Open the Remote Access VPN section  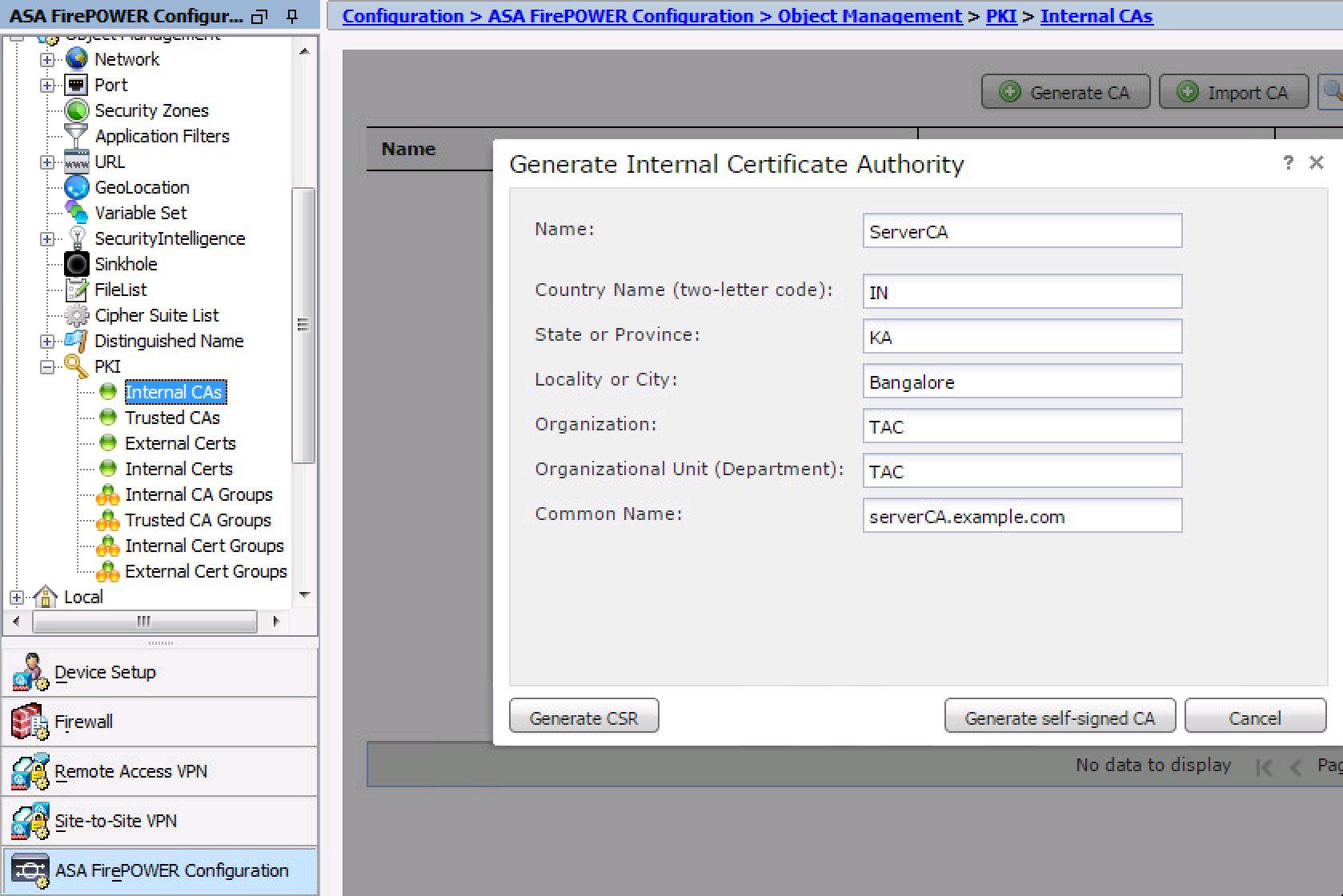tap(160, 772)
